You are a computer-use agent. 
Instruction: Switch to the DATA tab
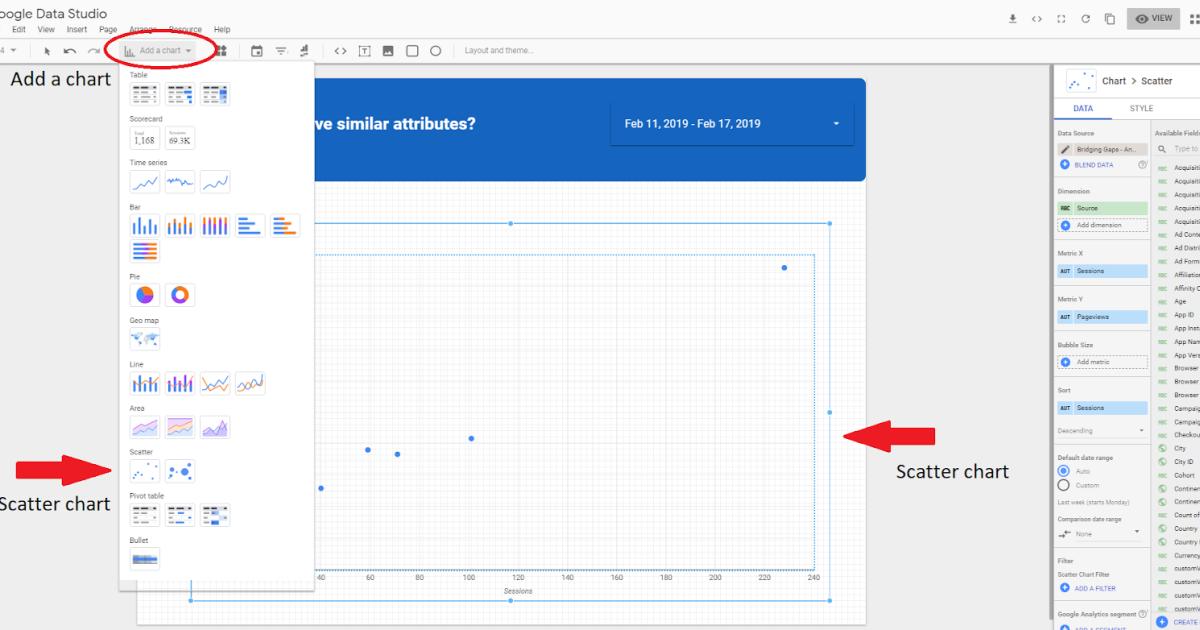pos(1083,109)
